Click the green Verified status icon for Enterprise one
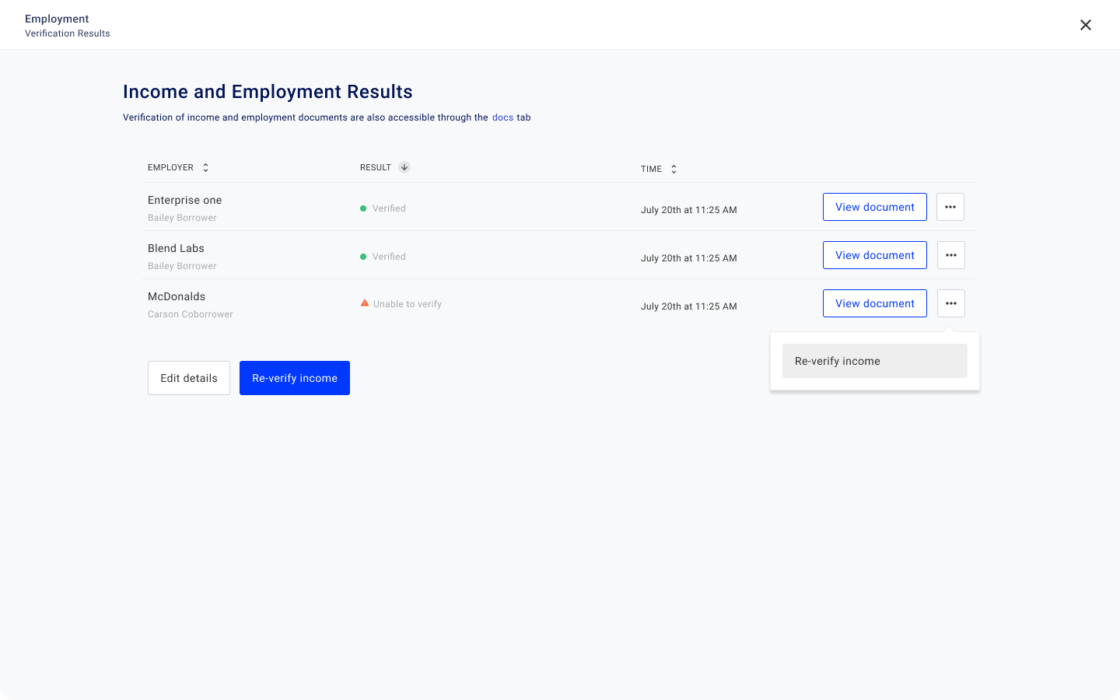Image resolution: width=1120 pixels, height=700 pixels. [362, 208]
